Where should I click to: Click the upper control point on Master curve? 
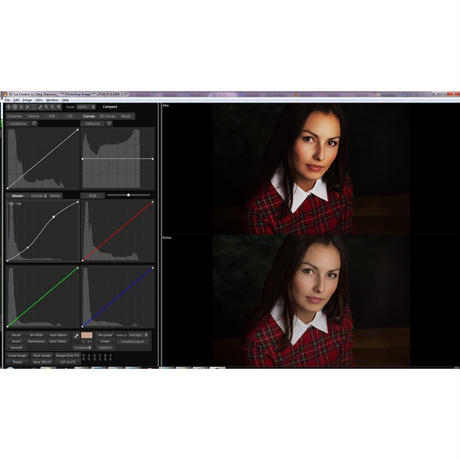[x=54, y=217]
